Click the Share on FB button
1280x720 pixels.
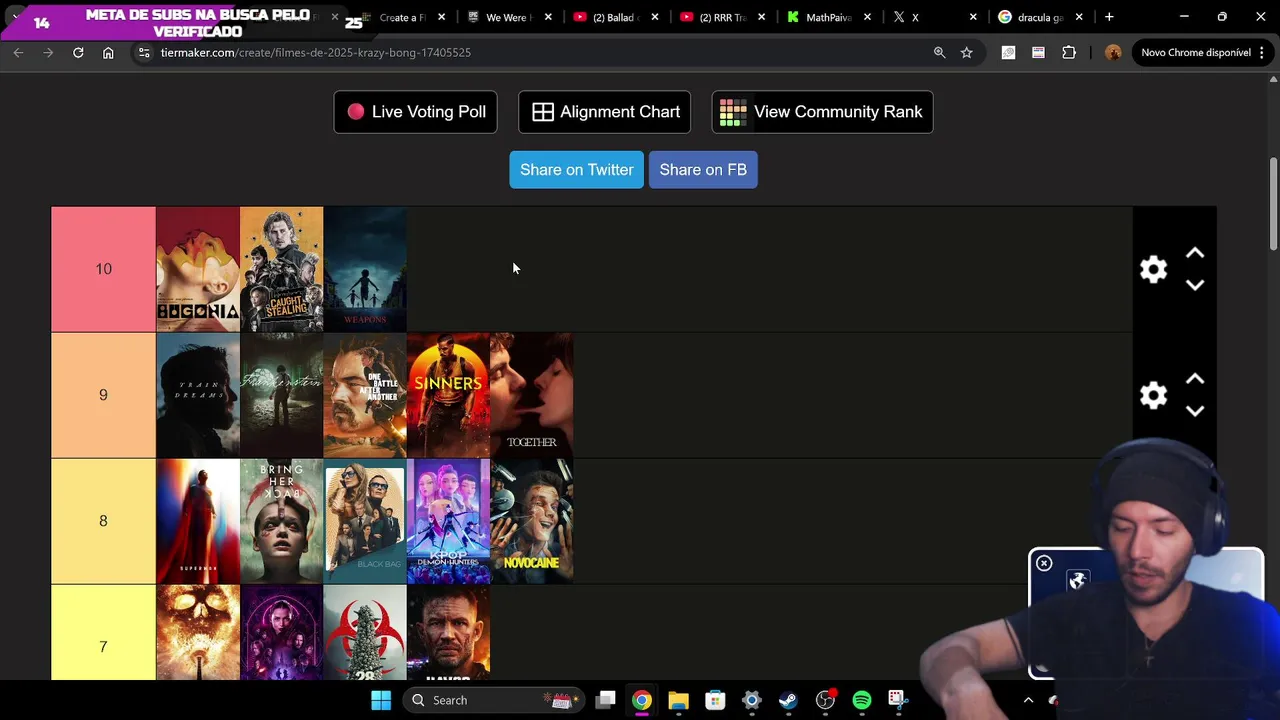pos(703,170)
